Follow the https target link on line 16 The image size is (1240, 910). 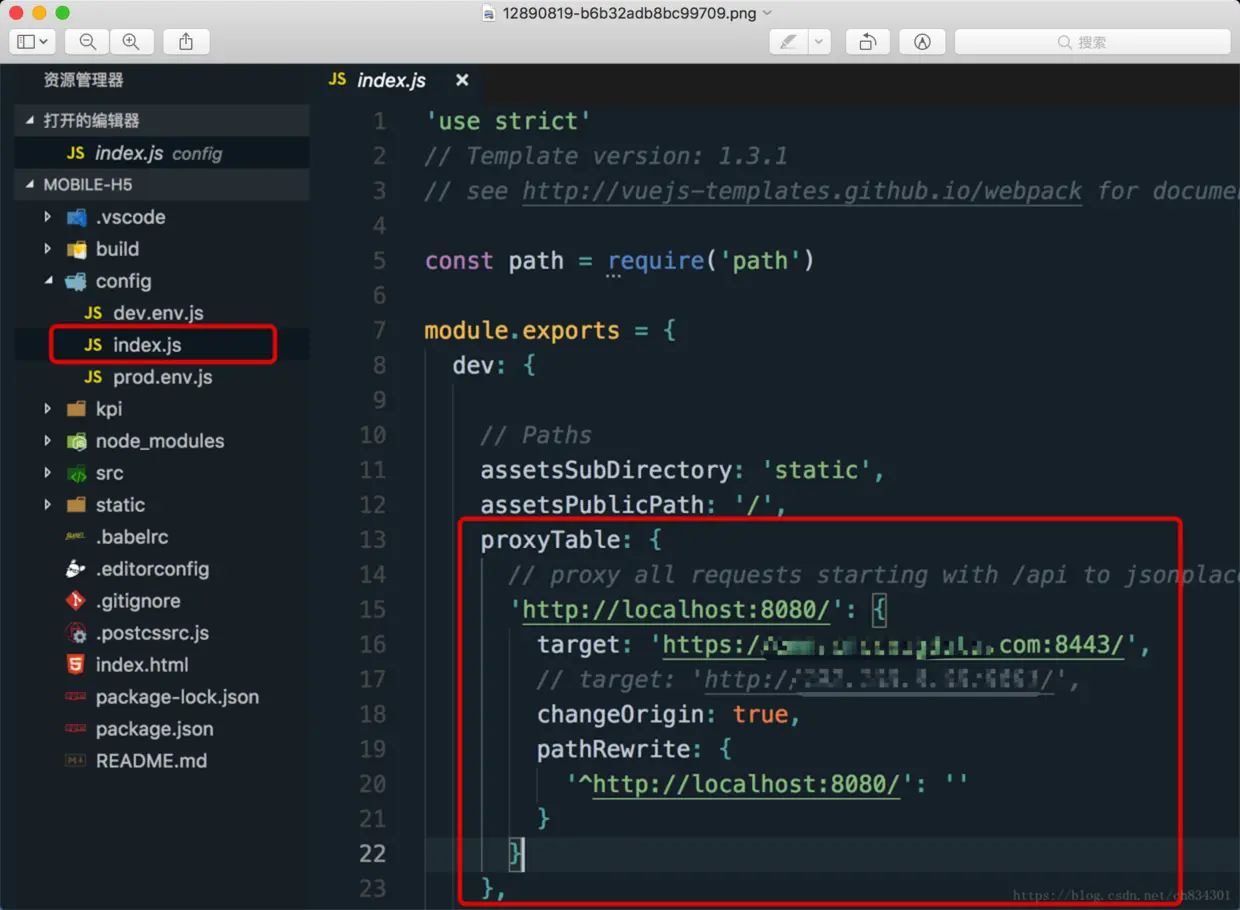click(894, 645)
